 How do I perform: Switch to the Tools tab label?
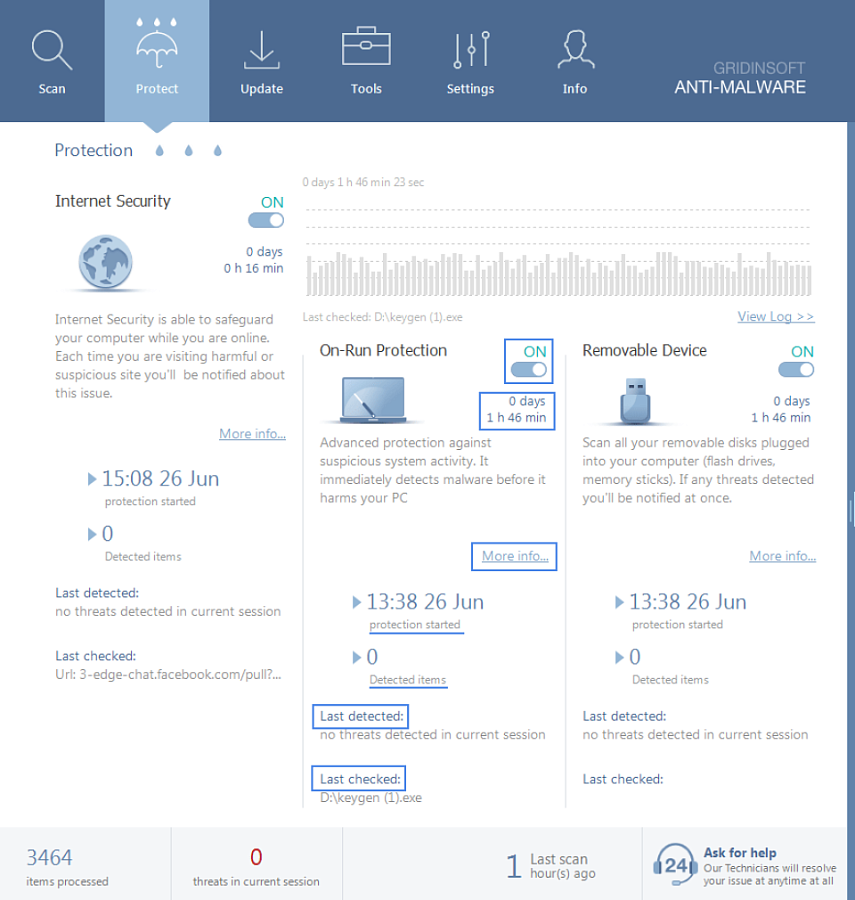366,89
